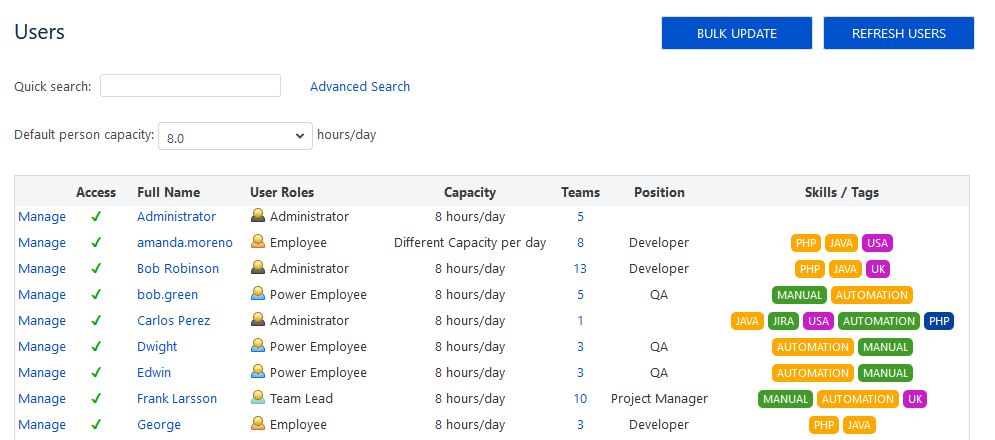This screenshot has height=440, width=995.
Task: Click the Skills / Tags column header
Action: click(841, 192)
